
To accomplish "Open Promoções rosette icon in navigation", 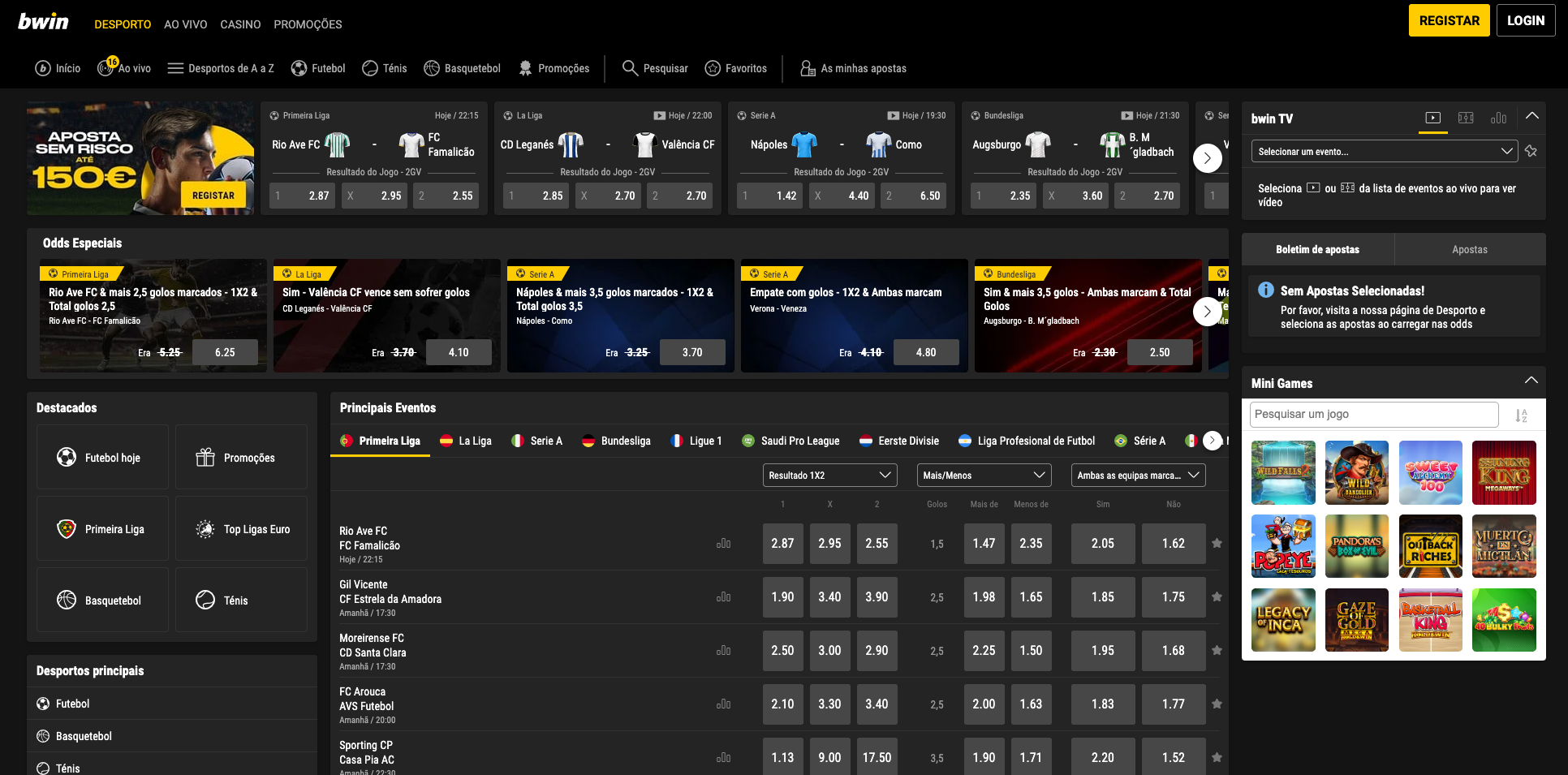I will point(525,68).
